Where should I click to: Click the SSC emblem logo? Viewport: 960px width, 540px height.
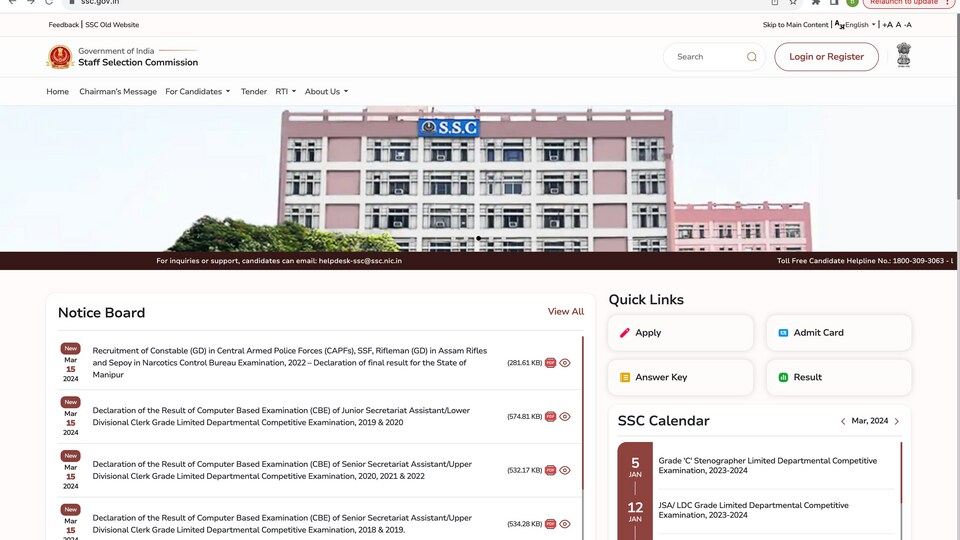60,56
